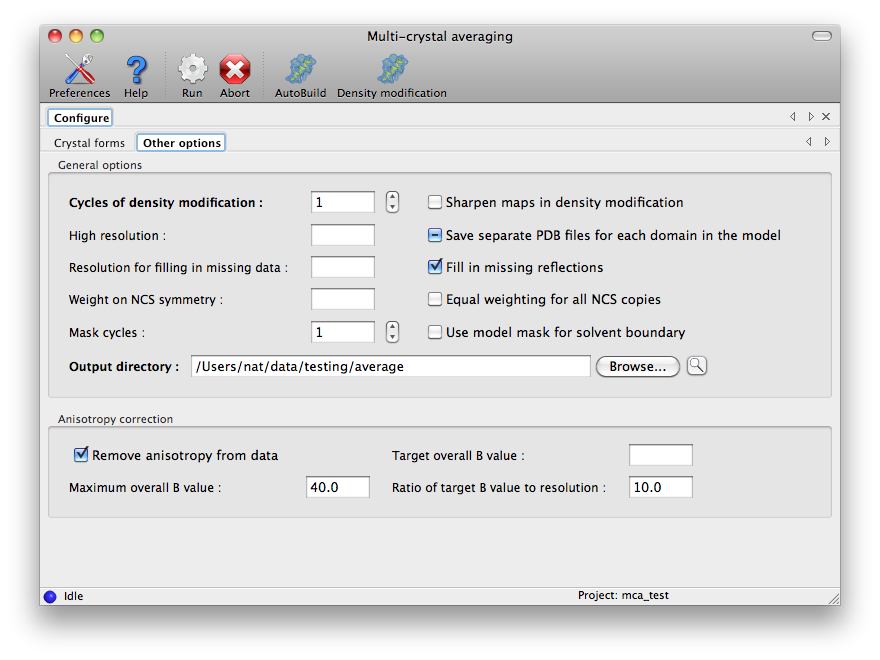Click the Help question mark icon
The height and width of the screenshot is (660, 880).
136,70
